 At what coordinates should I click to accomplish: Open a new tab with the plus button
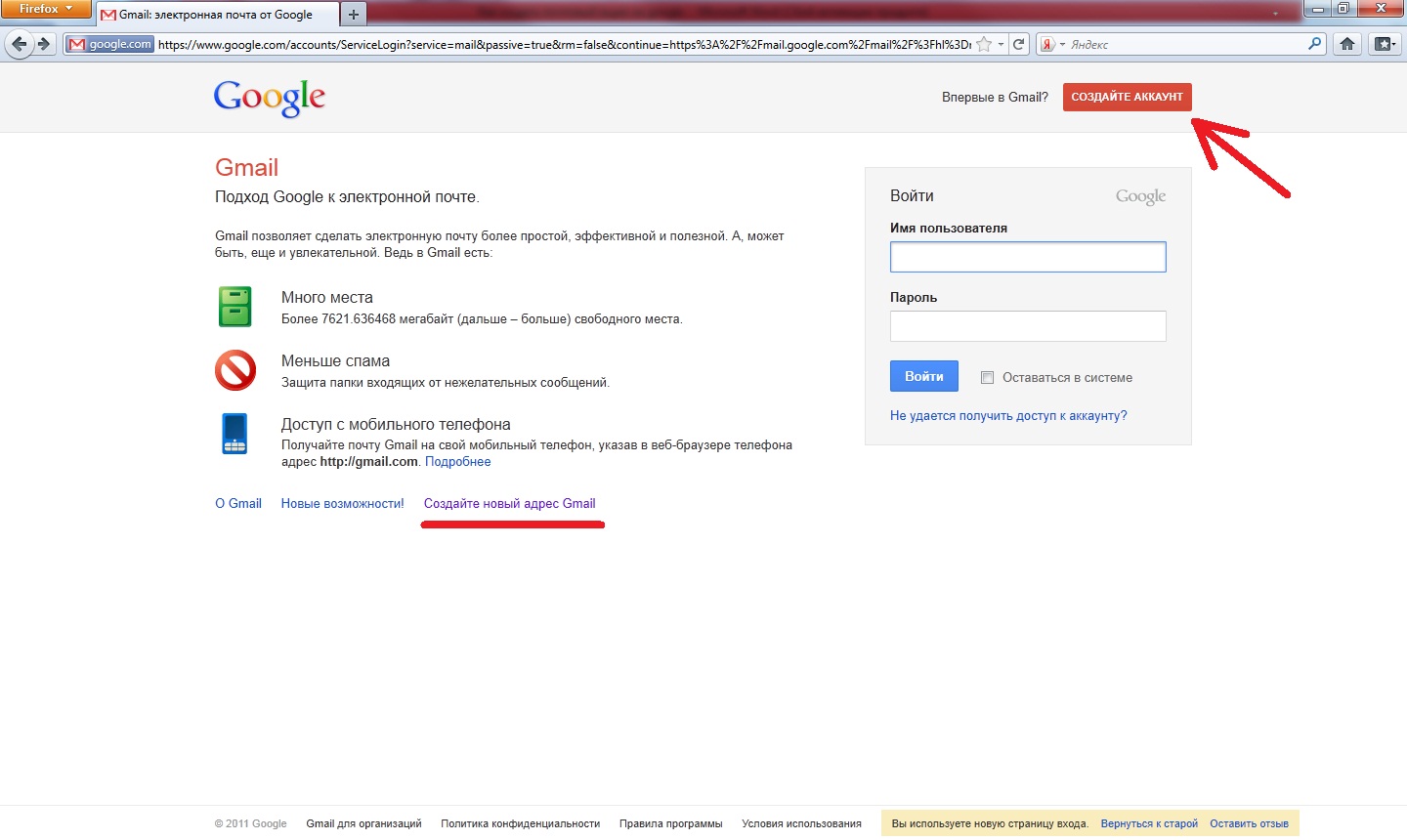coord(354,14)
